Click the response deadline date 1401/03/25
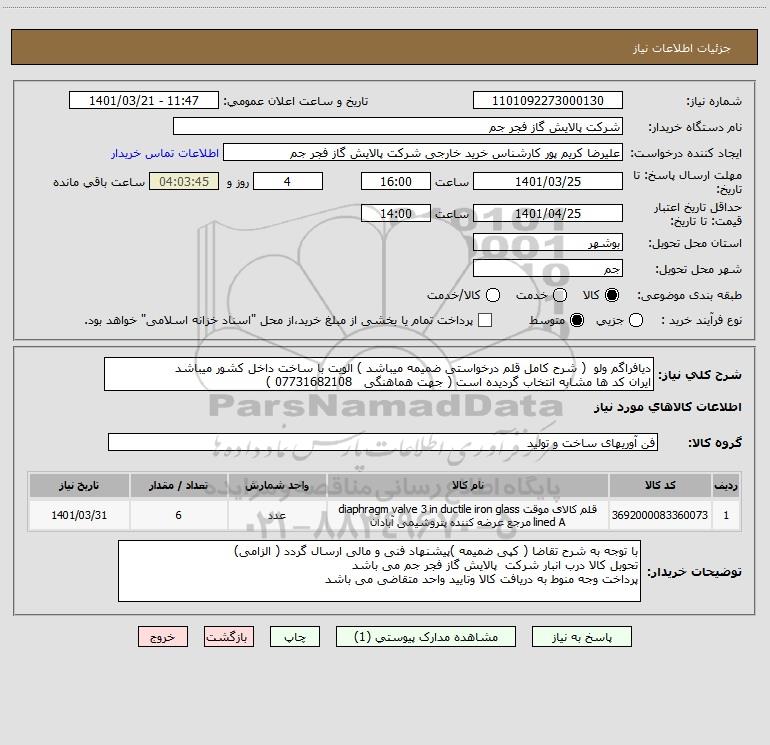 pyautogui.click(x=548, y=181)
